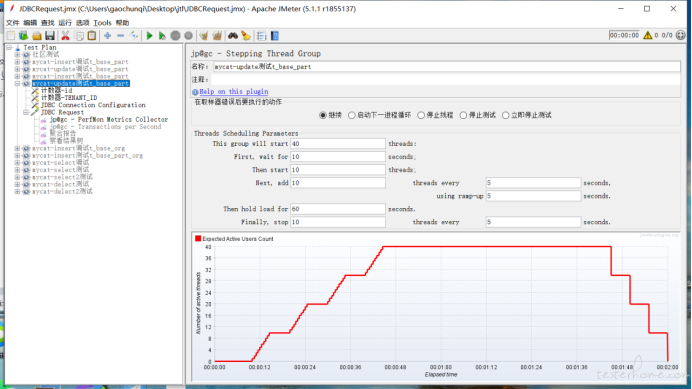Viewport: 692px width, 389px height.
Task: Click the 'First, wait for' seconds field
Action: 338,157
